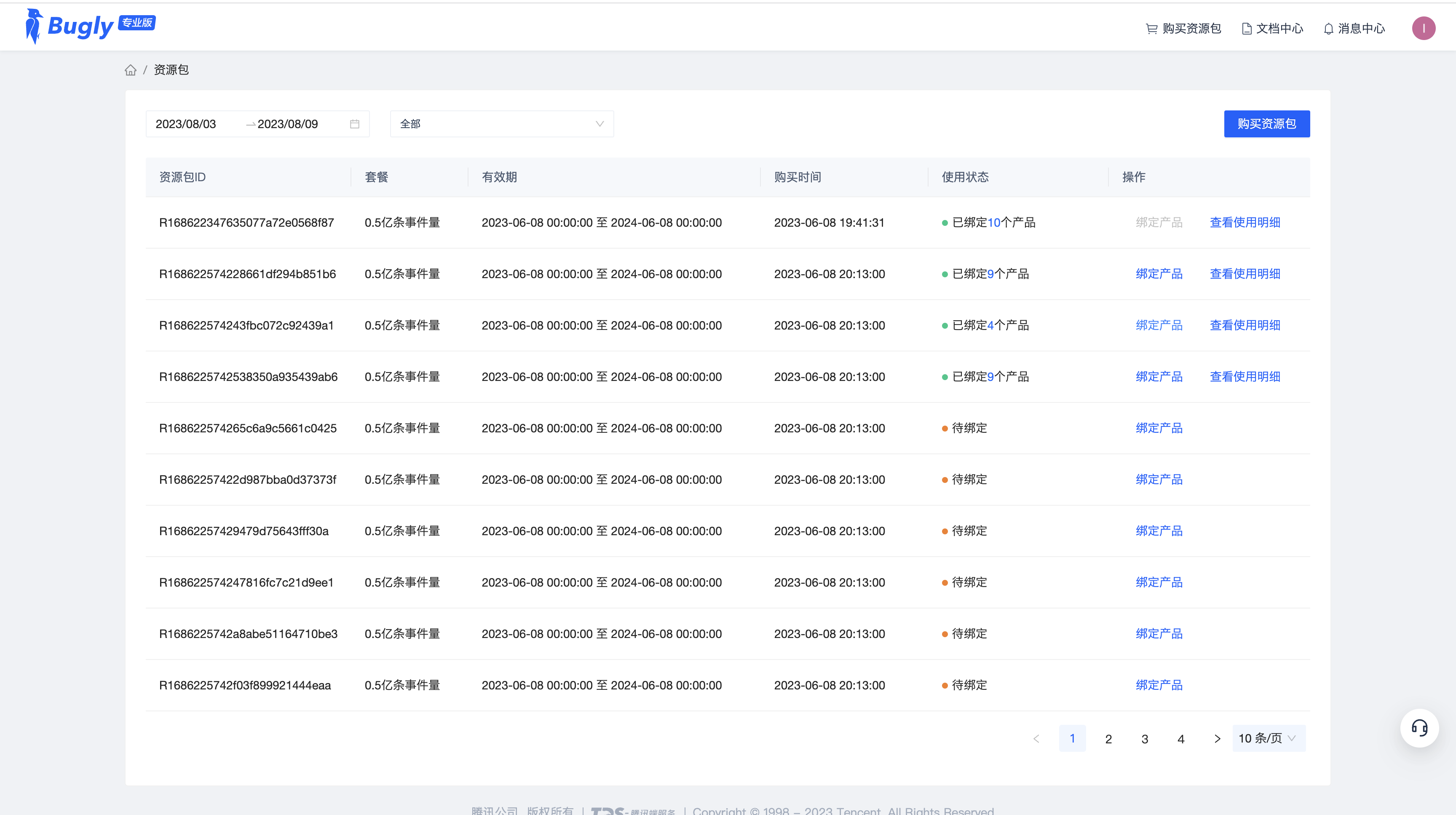Viewport: 1456px width, 815px height.
Task: Open the shopping cart 购买资源包 header link
Action: tap(1183, 28)
